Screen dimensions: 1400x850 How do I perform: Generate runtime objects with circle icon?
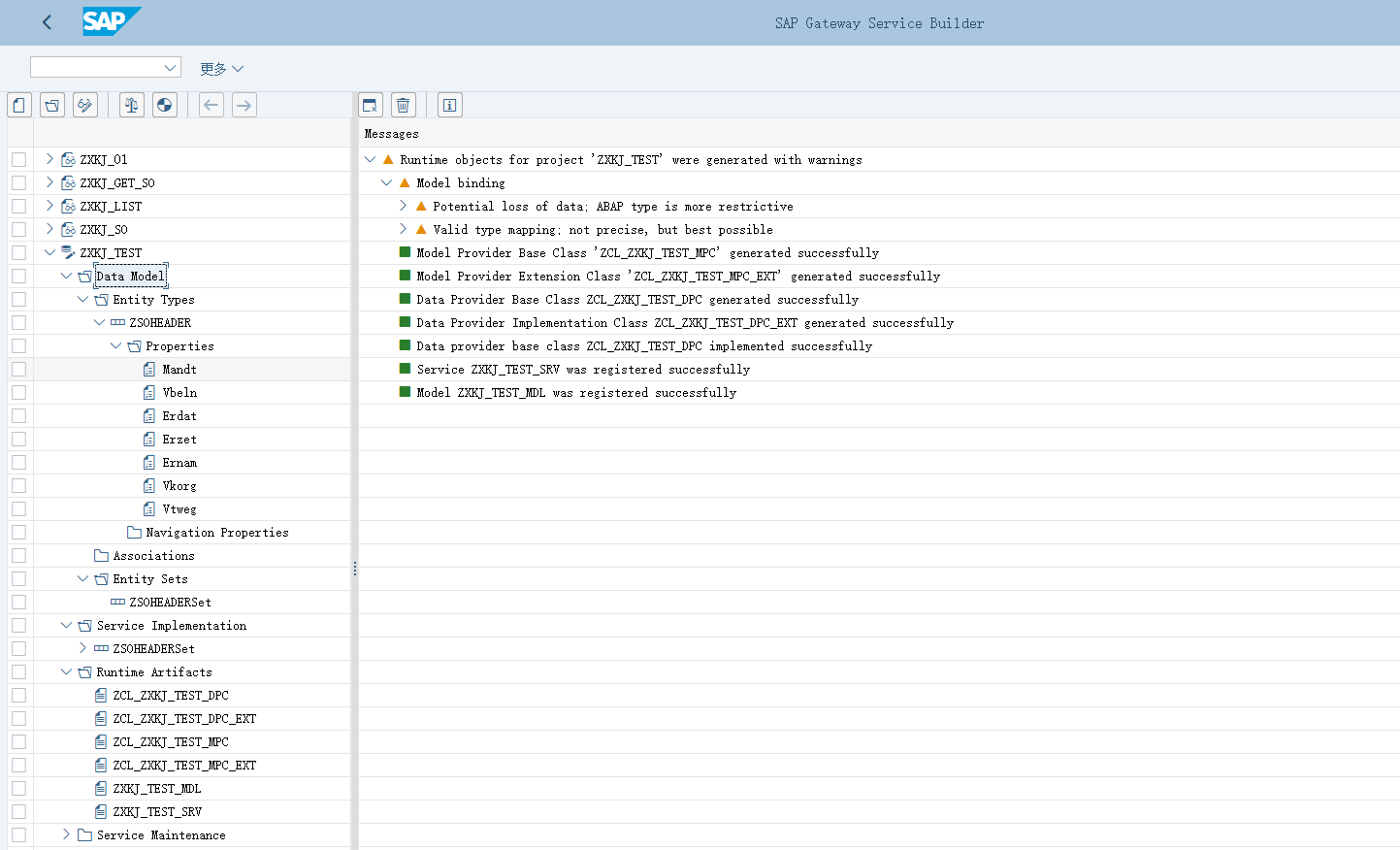(x=165, y=105)
